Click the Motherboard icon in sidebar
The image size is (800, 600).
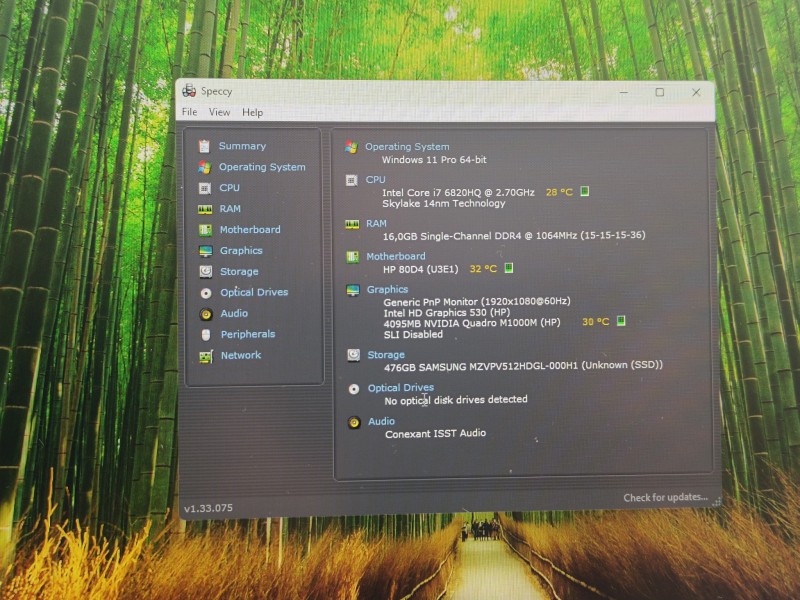(x=205, y=230)
